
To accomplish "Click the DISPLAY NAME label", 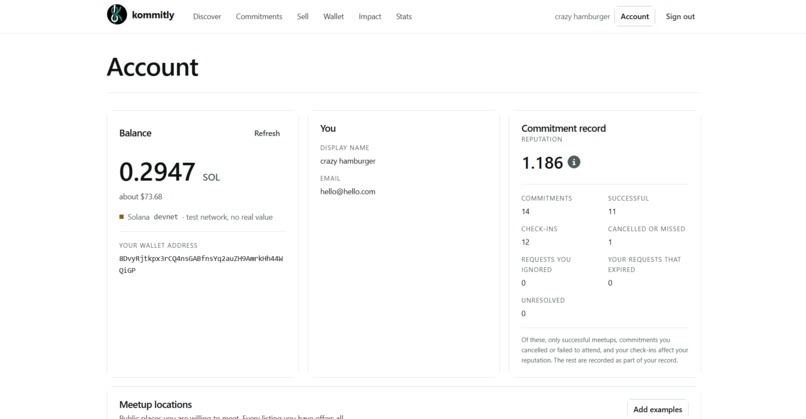I will coord(344,148).
